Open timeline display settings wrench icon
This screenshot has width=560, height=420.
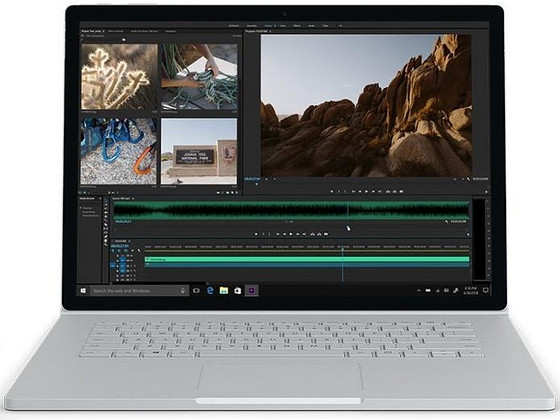[139, 251]
